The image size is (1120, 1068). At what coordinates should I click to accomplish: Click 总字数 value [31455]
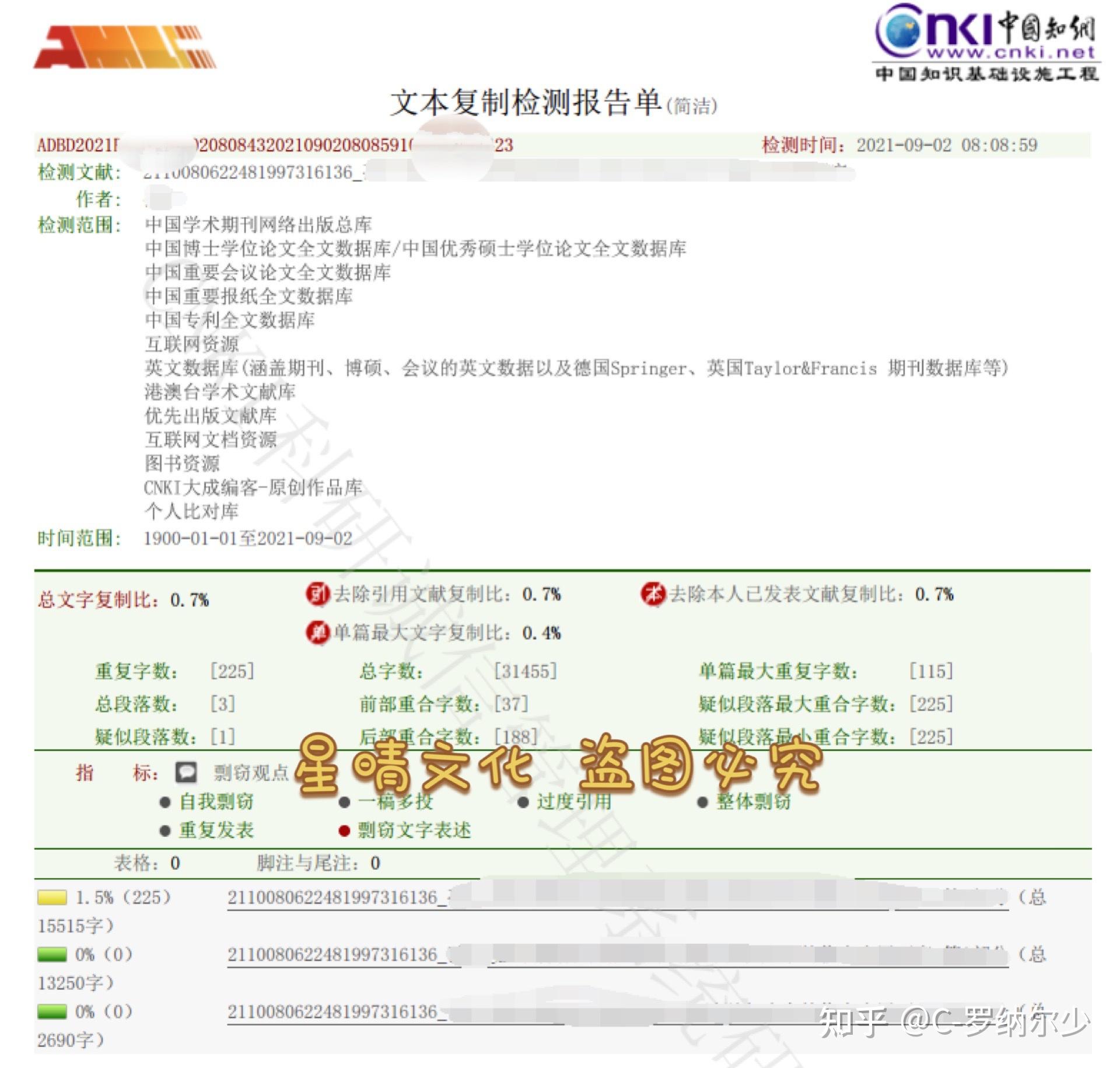[525, 671]
